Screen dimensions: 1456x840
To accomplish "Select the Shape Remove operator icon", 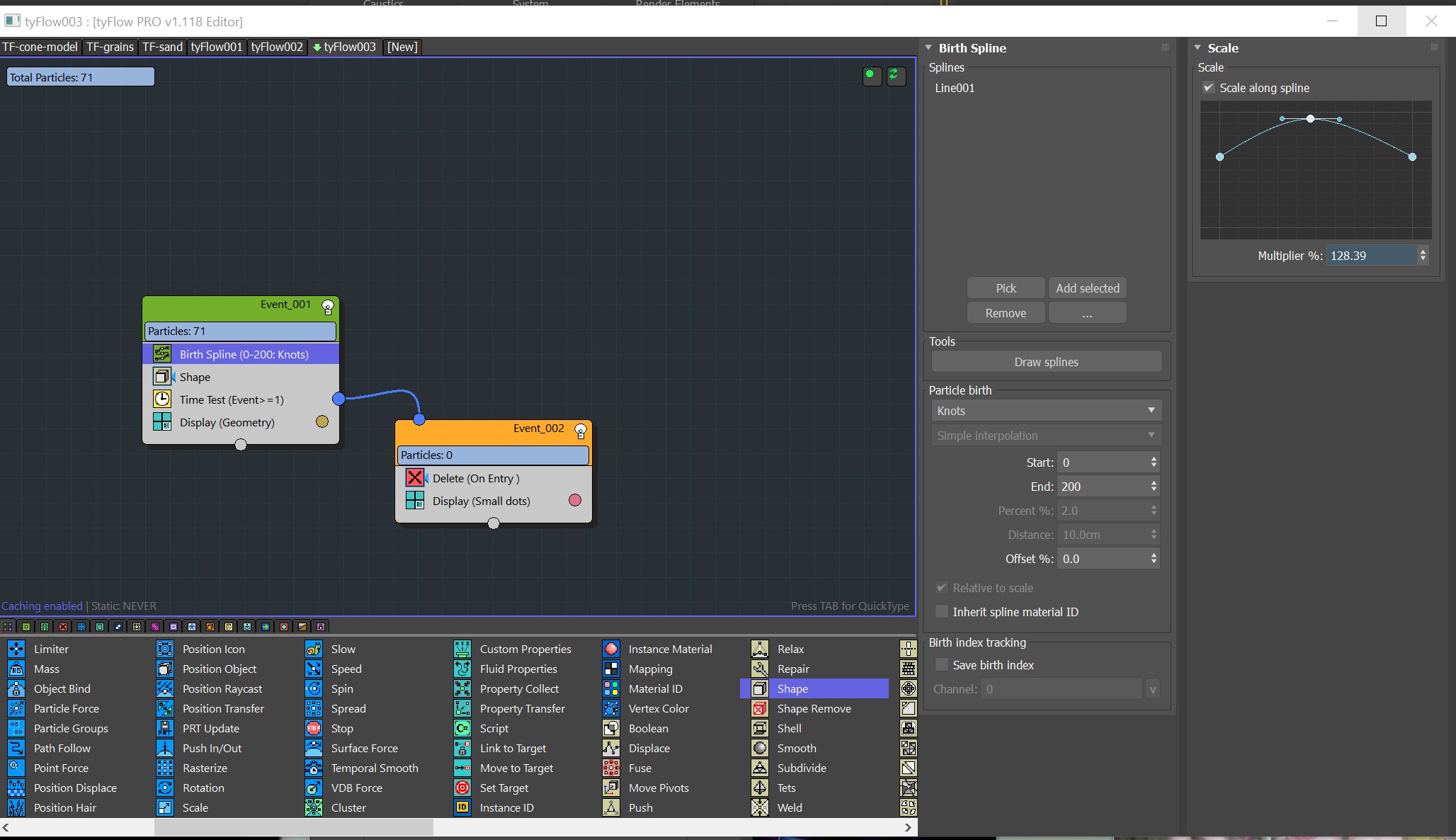I will (x=760, y=708).
